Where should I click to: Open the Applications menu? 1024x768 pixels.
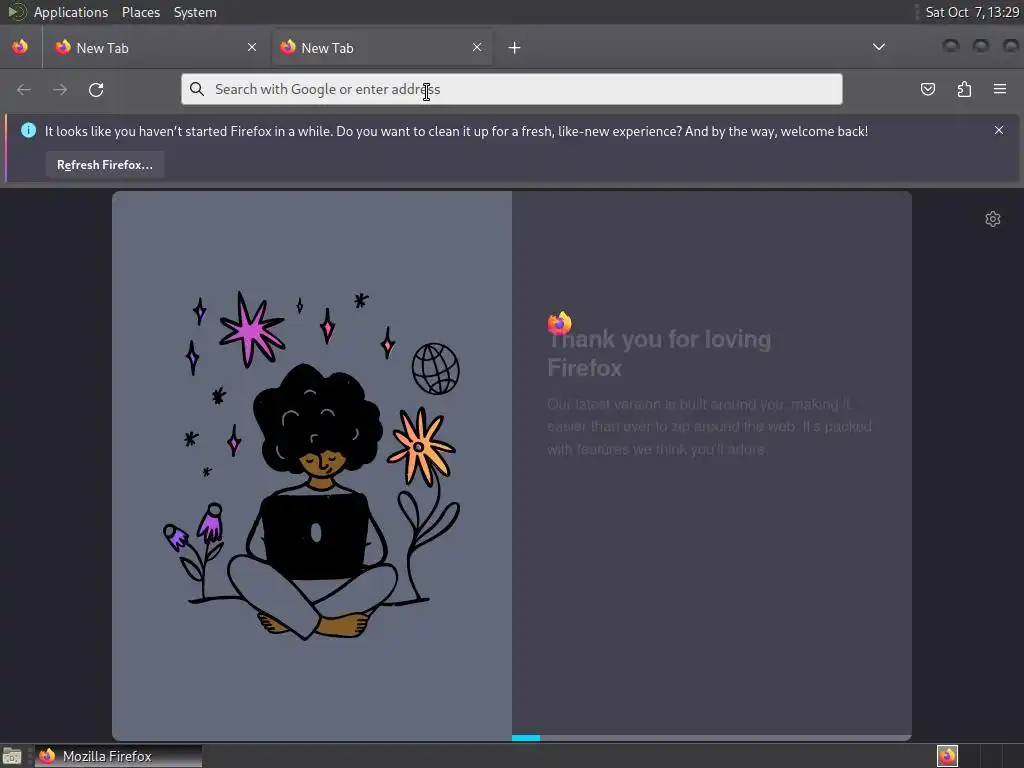point(71,12)
